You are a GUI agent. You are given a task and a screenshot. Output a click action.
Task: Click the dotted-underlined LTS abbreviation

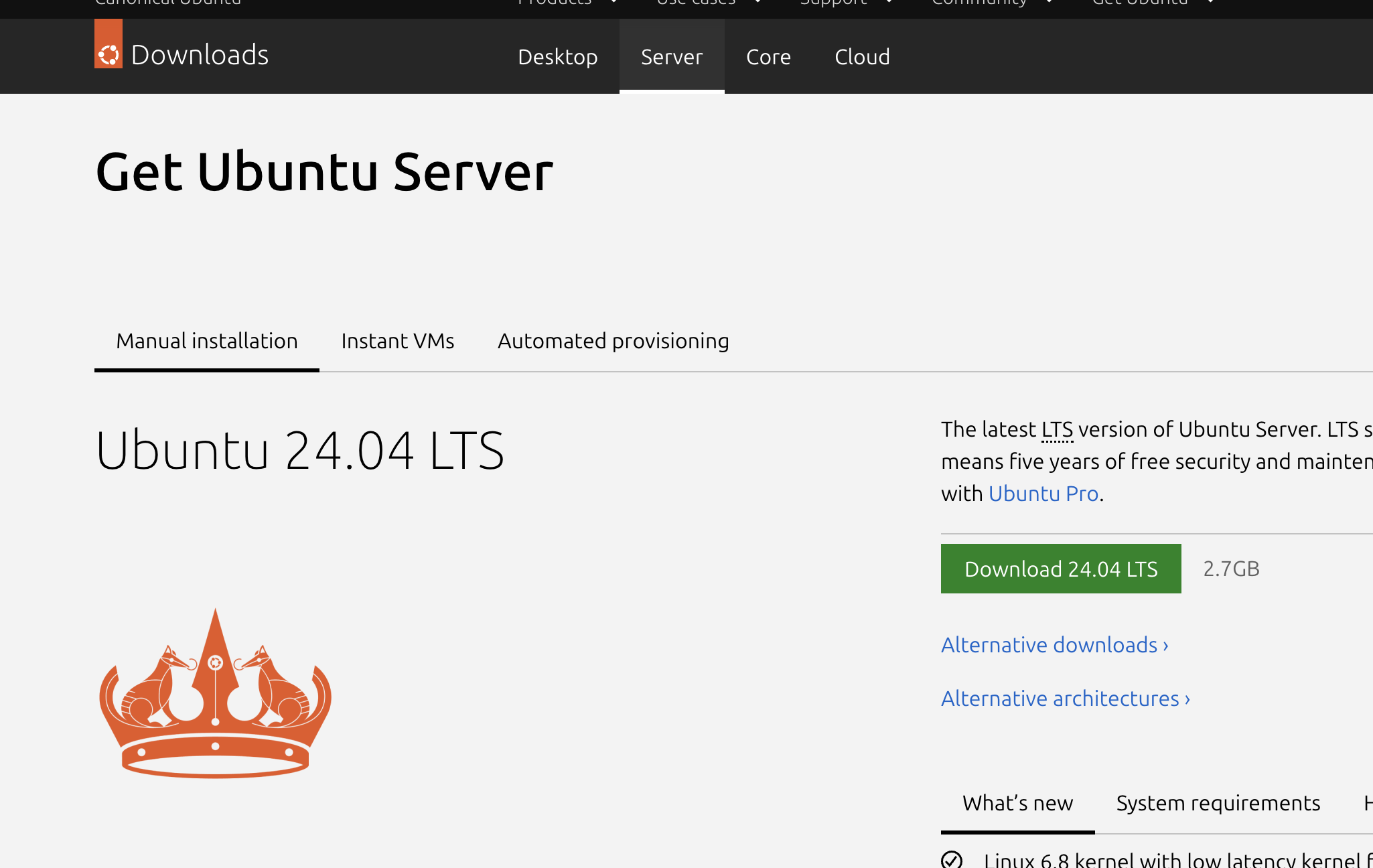point(1058,429)
